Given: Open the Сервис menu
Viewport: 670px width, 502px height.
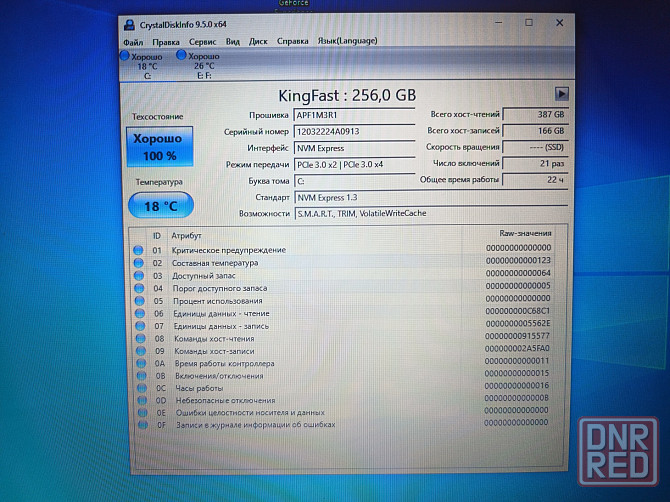Looking at the screenshot, I should click(203, 41).
